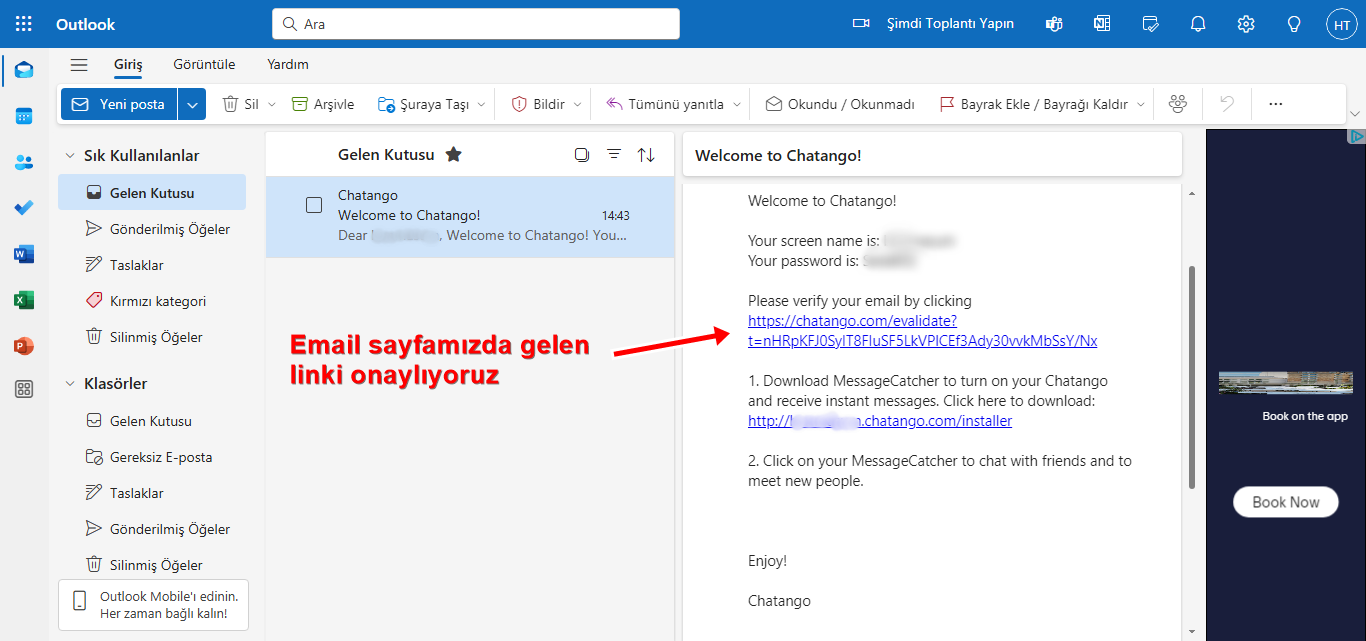Open the Bildir dropdown arrow
The width and height of the screenshot is (1366, 641).
[x=577, y=104]
